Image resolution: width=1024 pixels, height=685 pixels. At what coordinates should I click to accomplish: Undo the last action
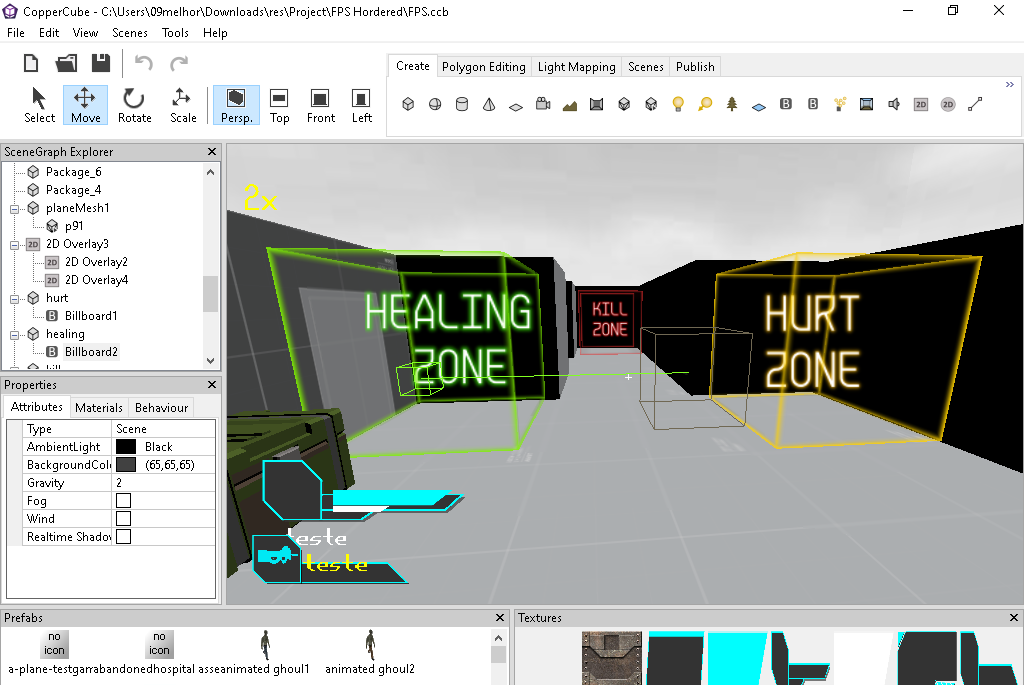click(x=144, y=63)
